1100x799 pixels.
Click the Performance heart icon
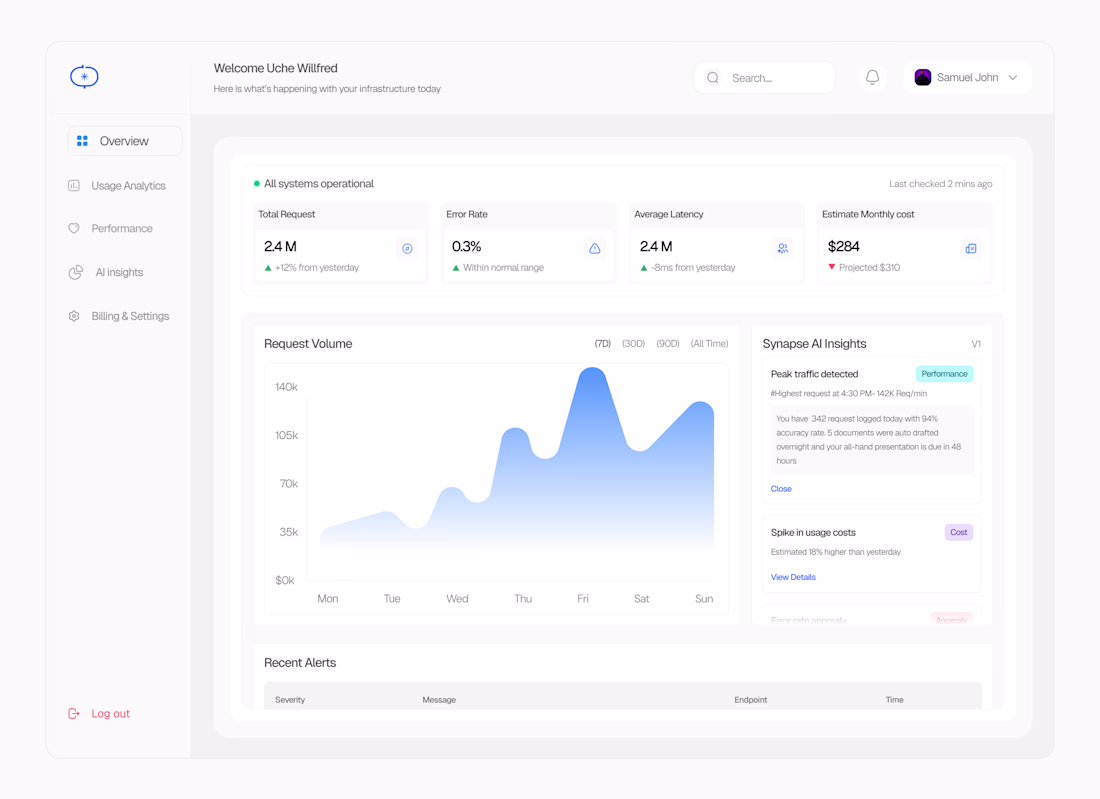point(74,229)
